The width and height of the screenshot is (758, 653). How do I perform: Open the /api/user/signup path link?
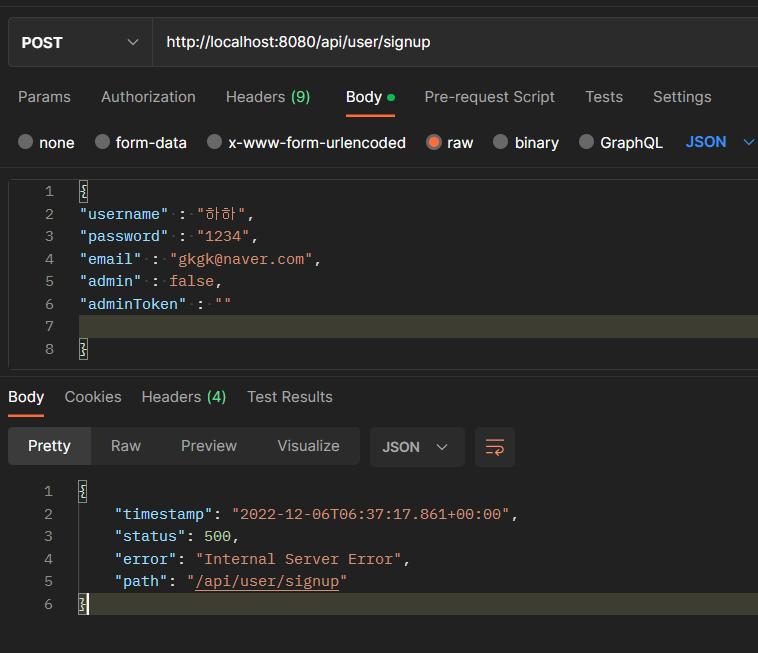click(x=267, y=581)
